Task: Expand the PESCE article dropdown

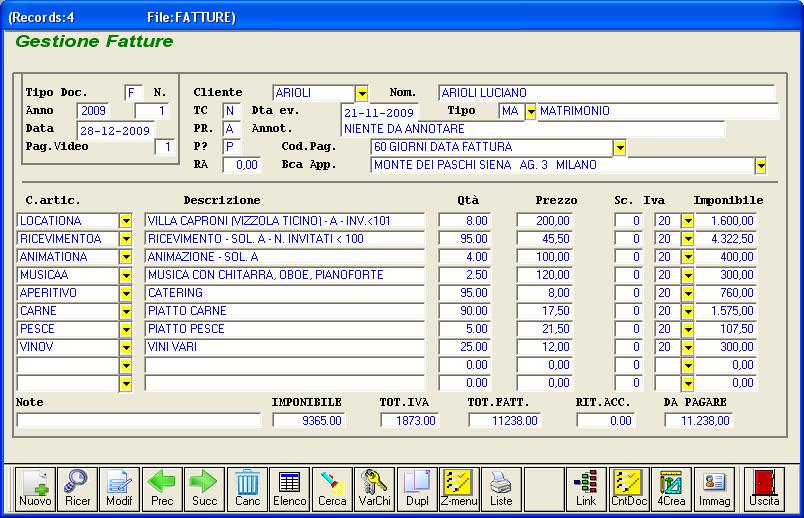Action: tap(126, 329)
